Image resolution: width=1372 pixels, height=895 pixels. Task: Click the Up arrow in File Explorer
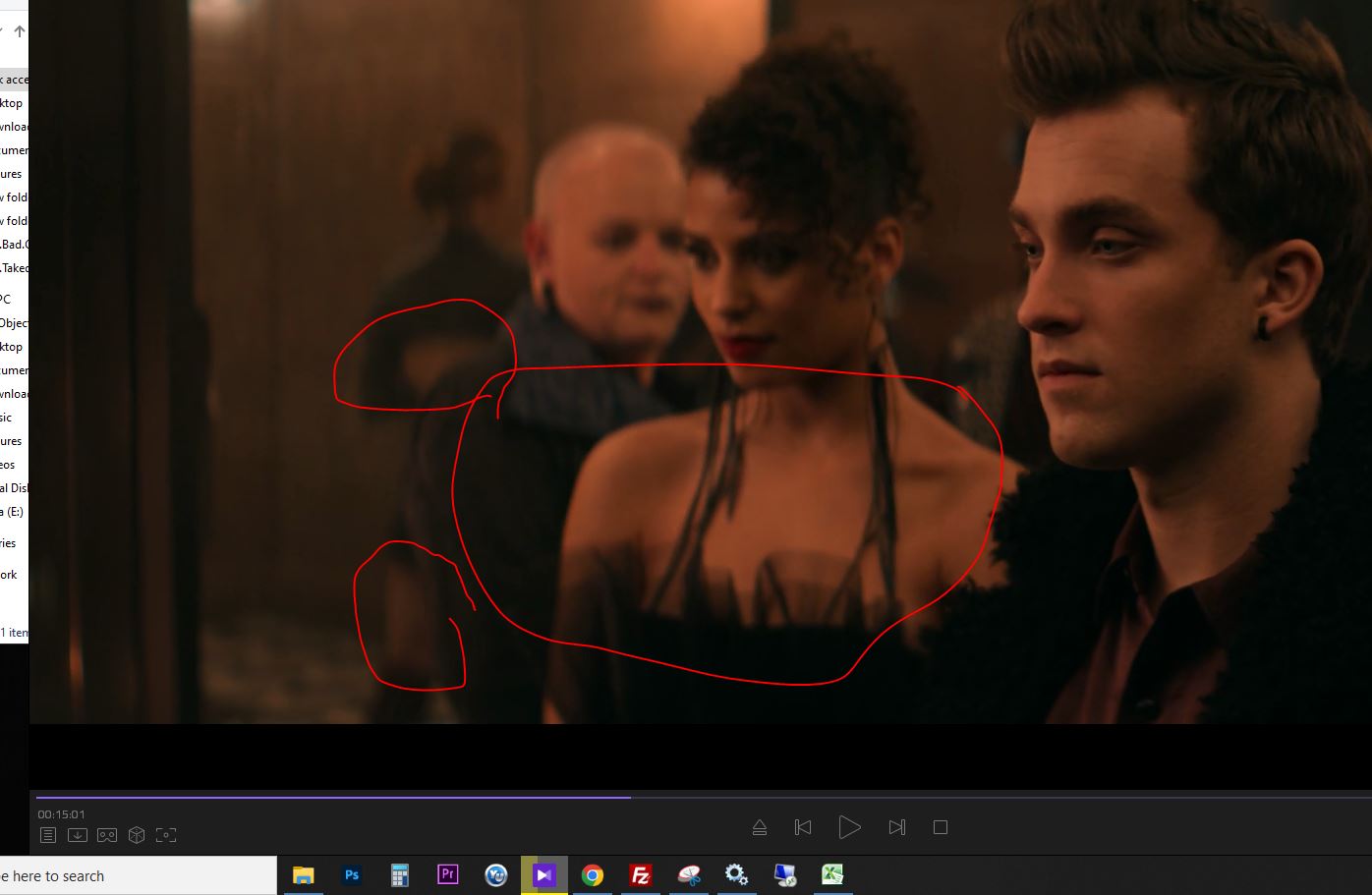coord(19,31)
